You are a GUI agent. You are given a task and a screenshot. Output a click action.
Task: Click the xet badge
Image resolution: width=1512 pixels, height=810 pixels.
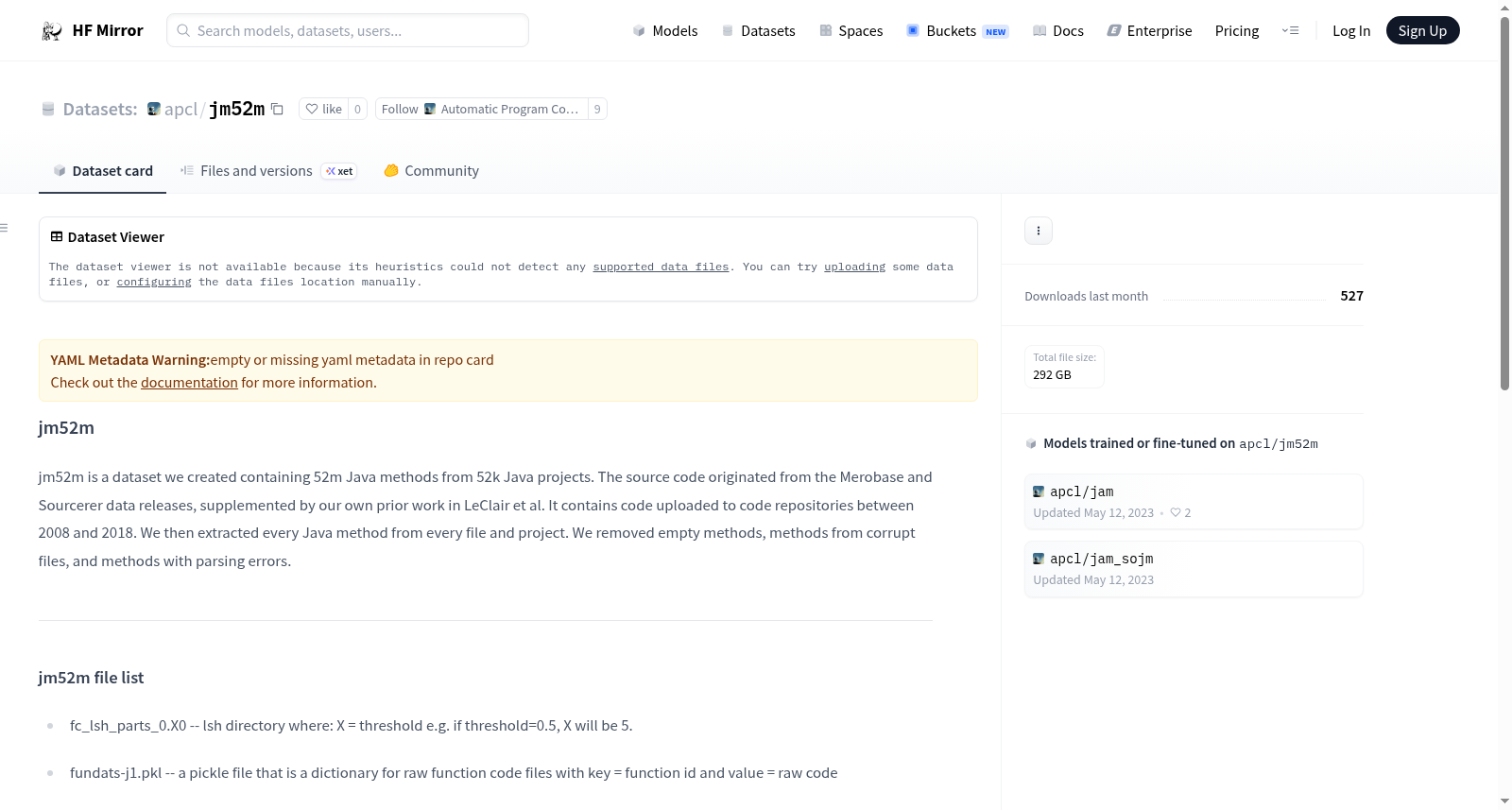pyautogui.click(x=339, y=171)
